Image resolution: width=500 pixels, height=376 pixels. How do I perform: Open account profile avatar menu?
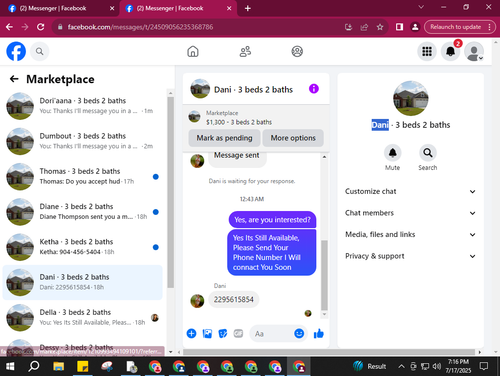[474, 51]
